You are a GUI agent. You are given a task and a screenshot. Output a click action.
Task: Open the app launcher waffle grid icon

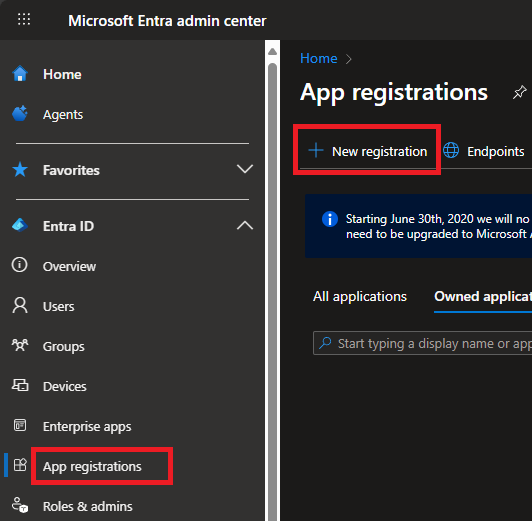pos(24,19)
